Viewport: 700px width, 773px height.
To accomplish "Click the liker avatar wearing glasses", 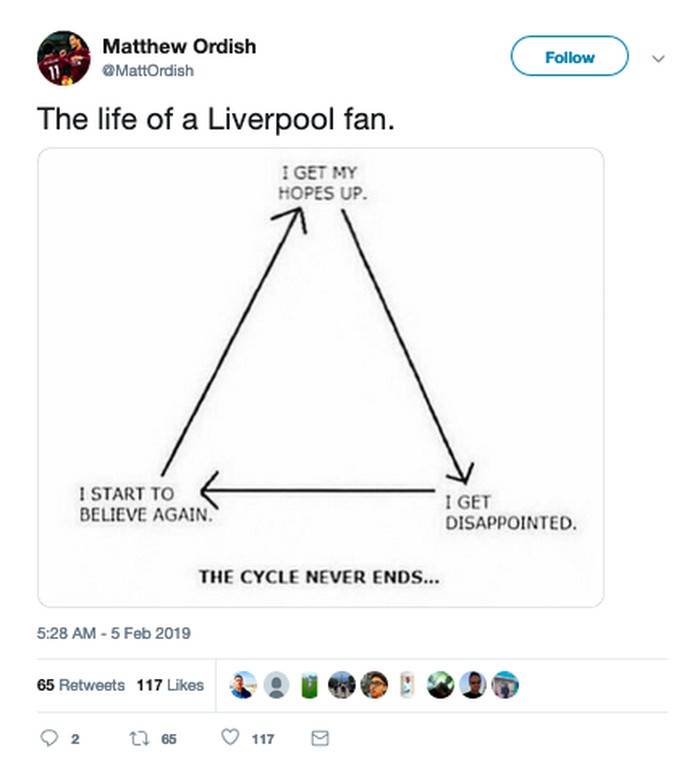I will click(374, 685).
